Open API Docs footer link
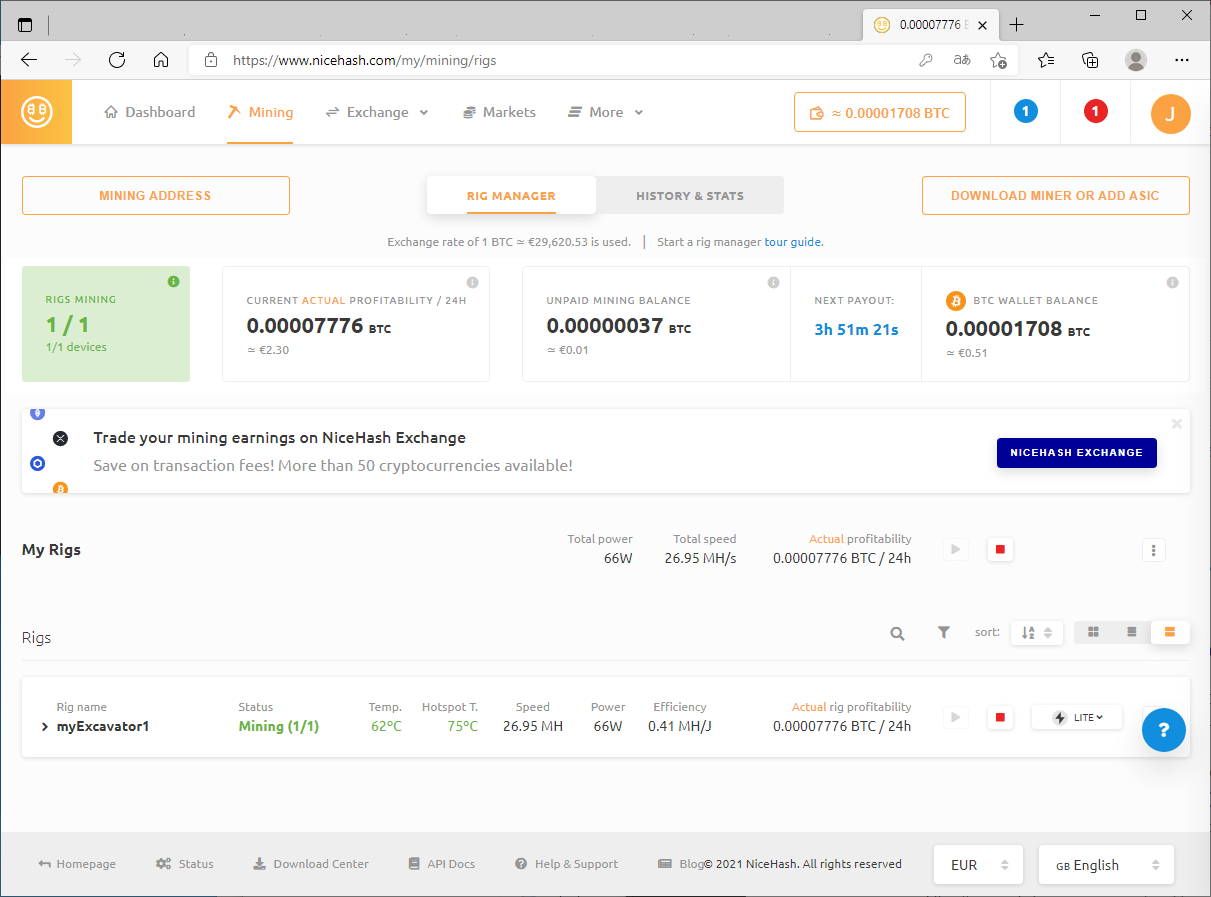The height and width of the screenshot is (897, 1211). [442, 864]
